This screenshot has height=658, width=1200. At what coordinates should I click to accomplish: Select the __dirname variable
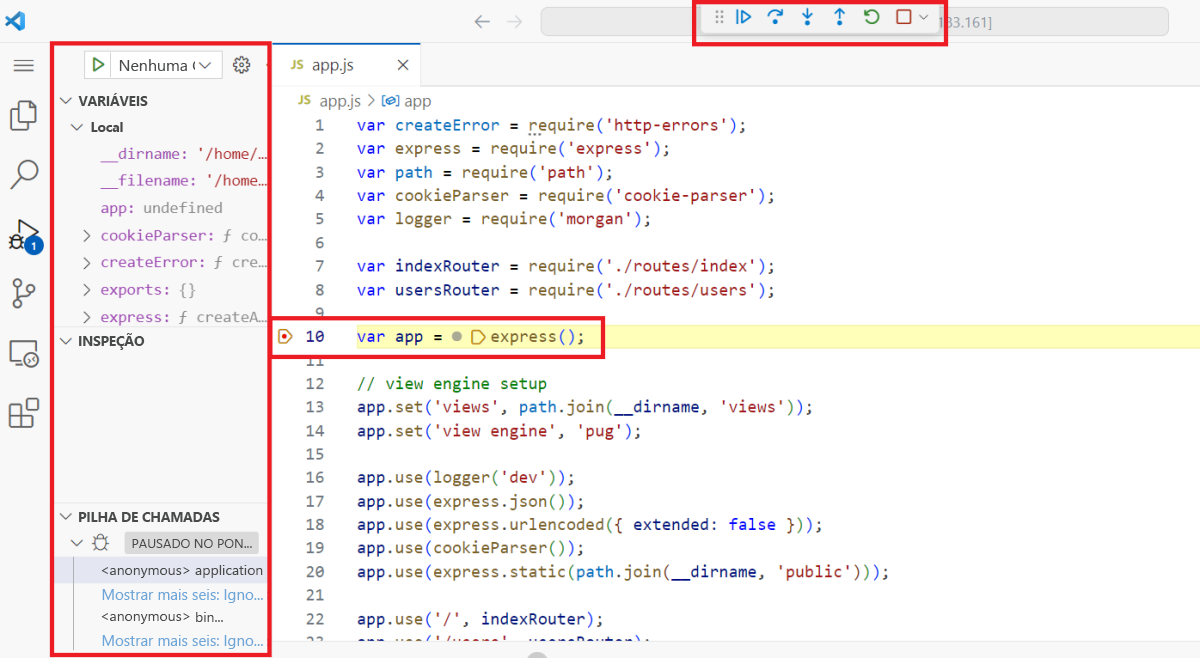tap(184, 154)
